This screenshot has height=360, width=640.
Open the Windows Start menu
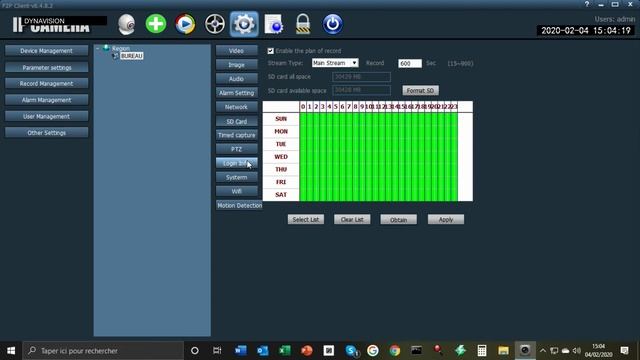click(x=11, y=351)
